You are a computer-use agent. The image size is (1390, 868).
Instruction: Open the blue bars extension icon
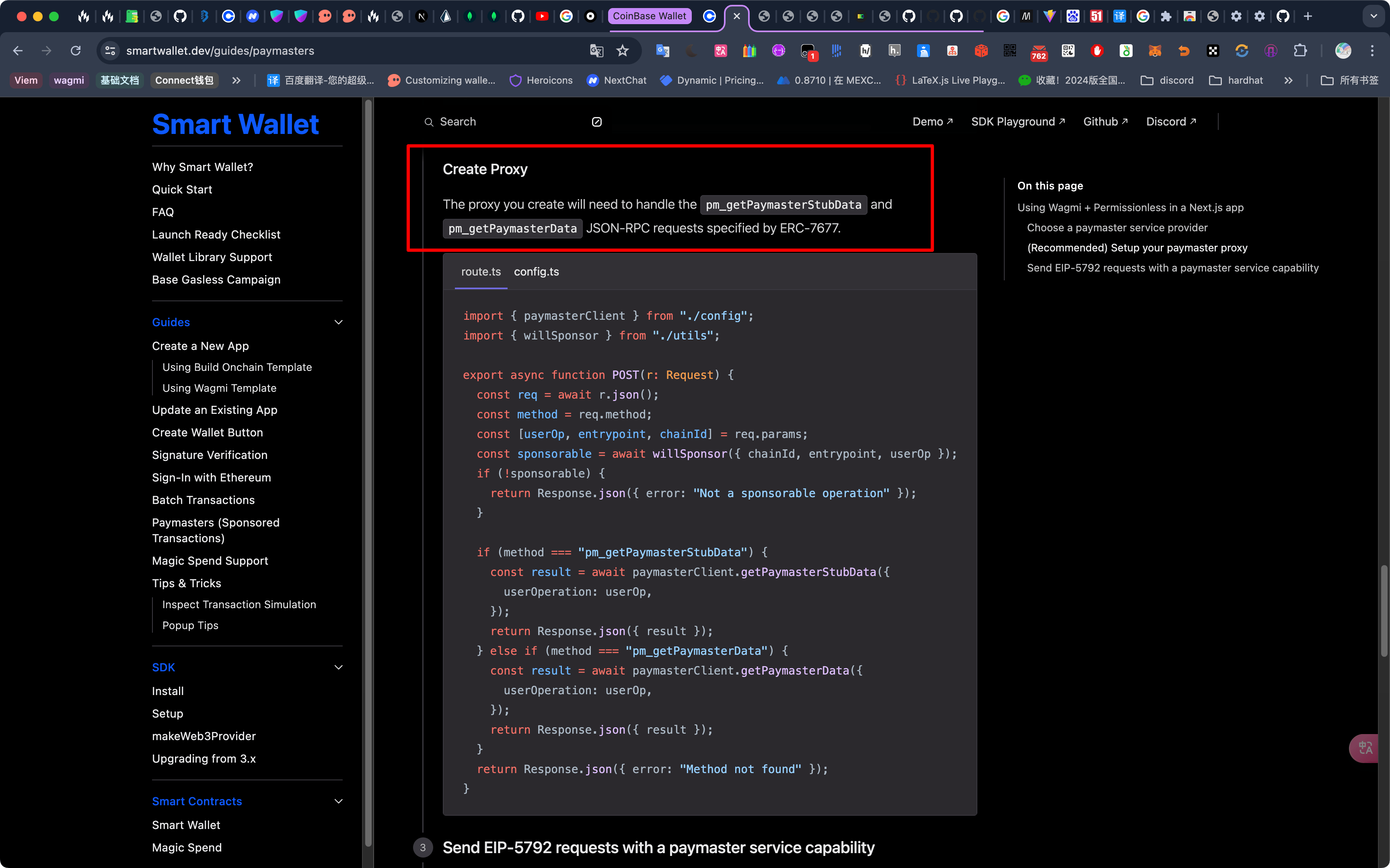[x=836, y=51]
